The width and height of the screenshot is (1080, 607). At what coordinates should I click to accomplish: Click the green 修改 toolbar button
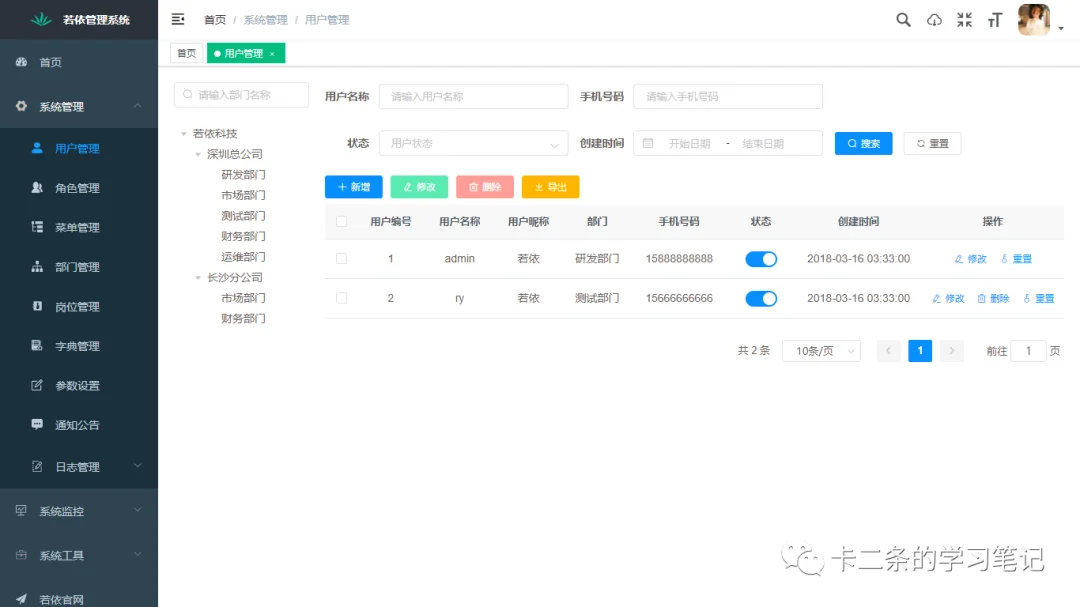tap(419, 187)
